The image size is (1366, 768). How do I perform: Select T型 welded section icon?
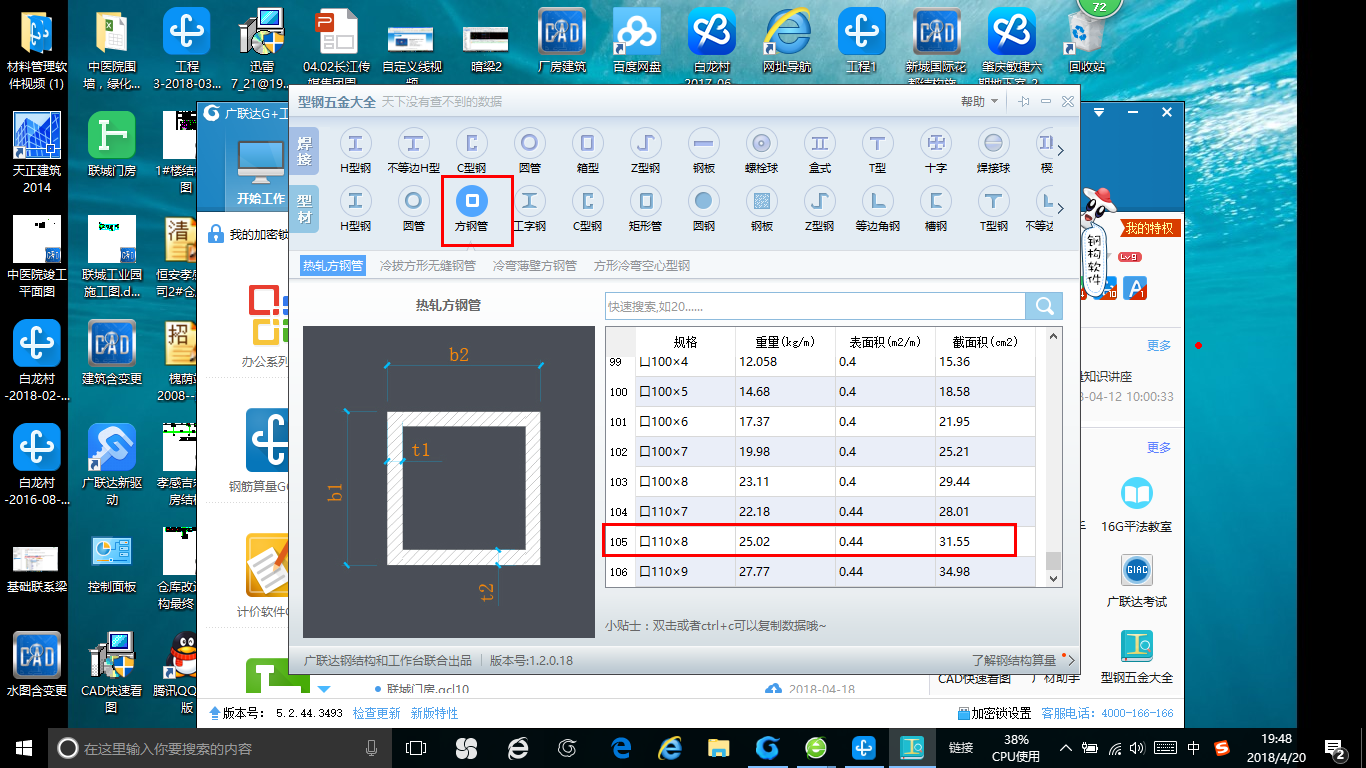878,152
